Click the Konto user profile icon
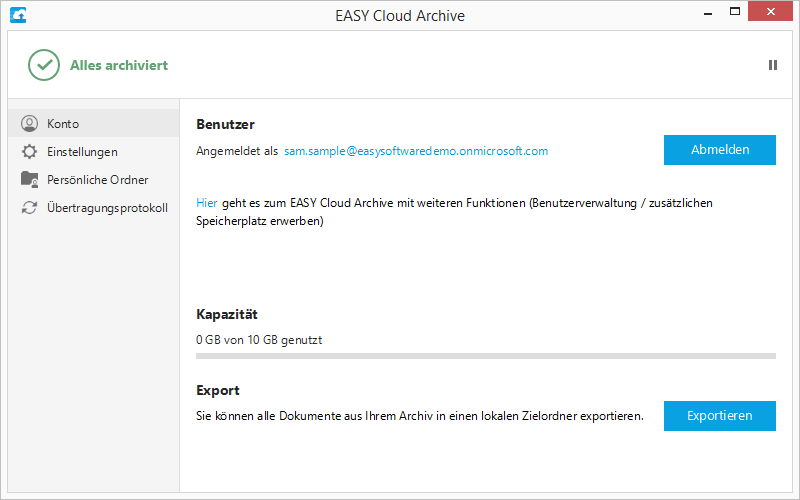The width and height of the screenshot is (800, 500). pos(29,124)
